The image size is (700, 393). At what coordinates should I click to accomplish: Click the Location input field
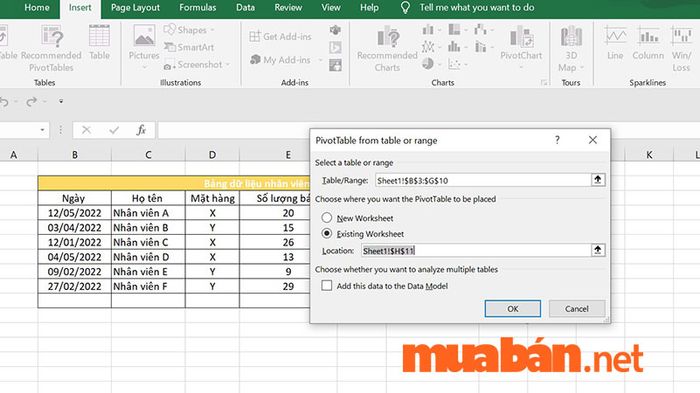click(x=476, y=250)
